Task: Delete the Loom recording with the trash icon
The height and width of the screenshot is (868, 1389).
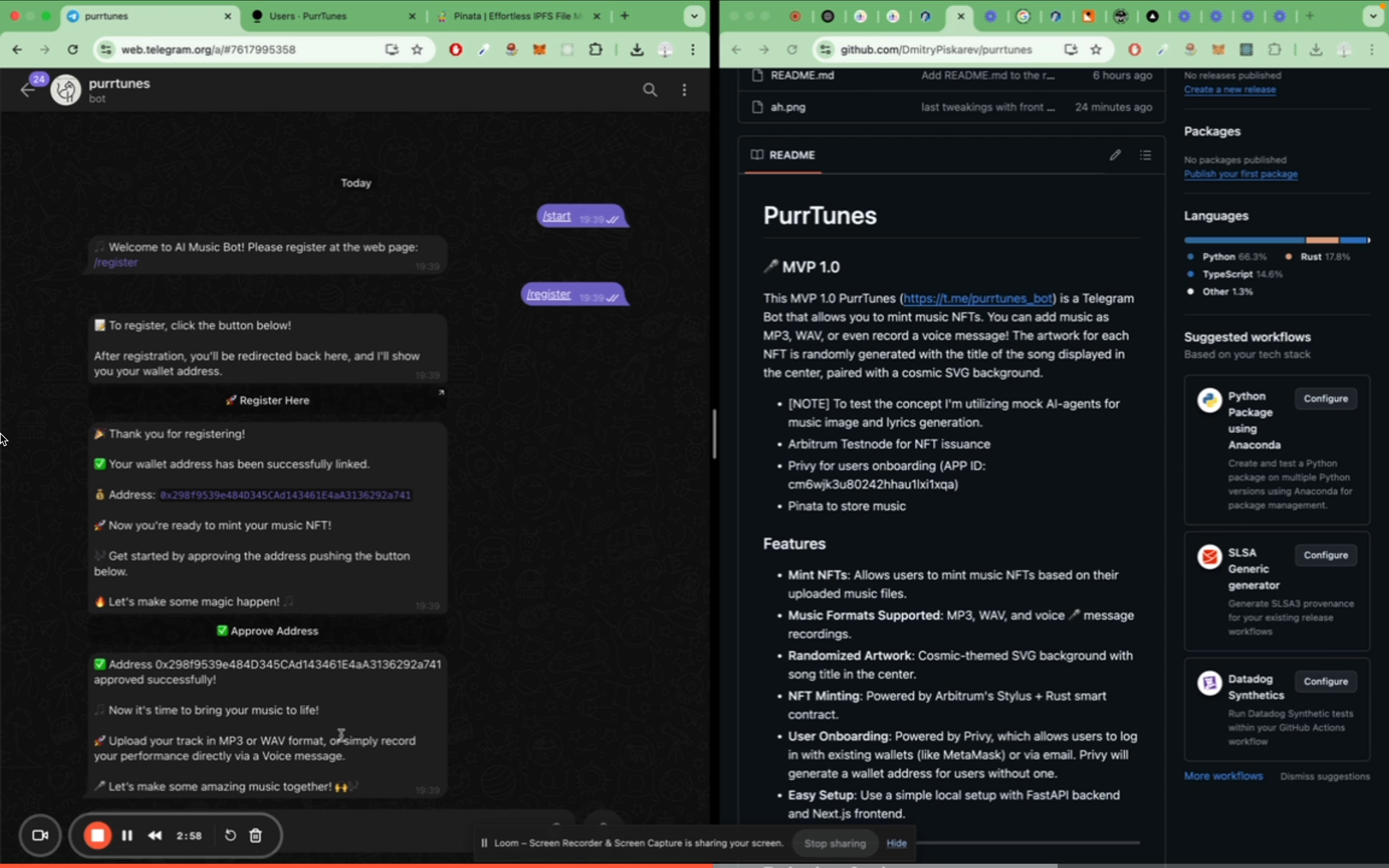Action: click(256, 835)
